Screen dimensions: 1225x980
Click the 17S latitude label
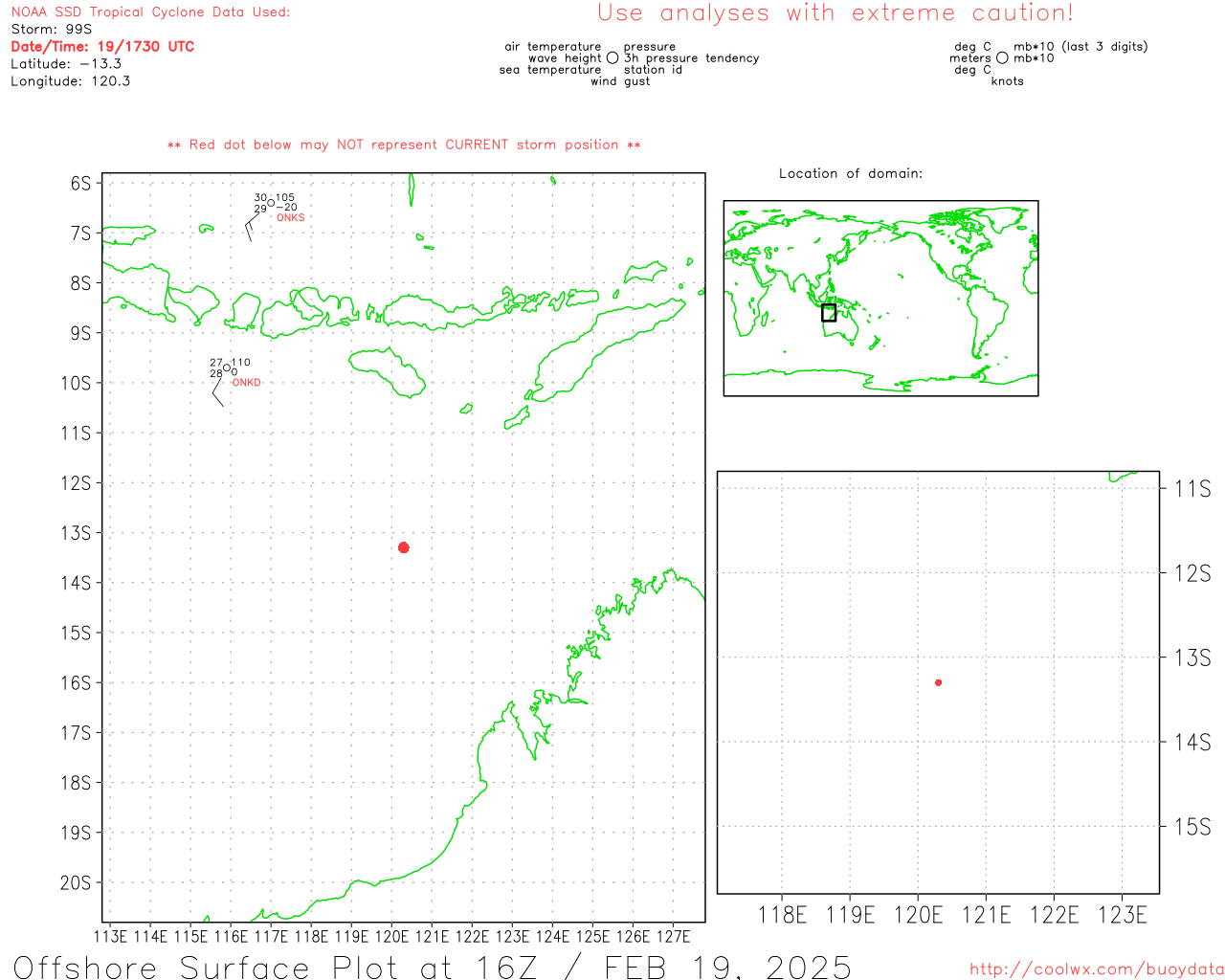coord(76,733)
